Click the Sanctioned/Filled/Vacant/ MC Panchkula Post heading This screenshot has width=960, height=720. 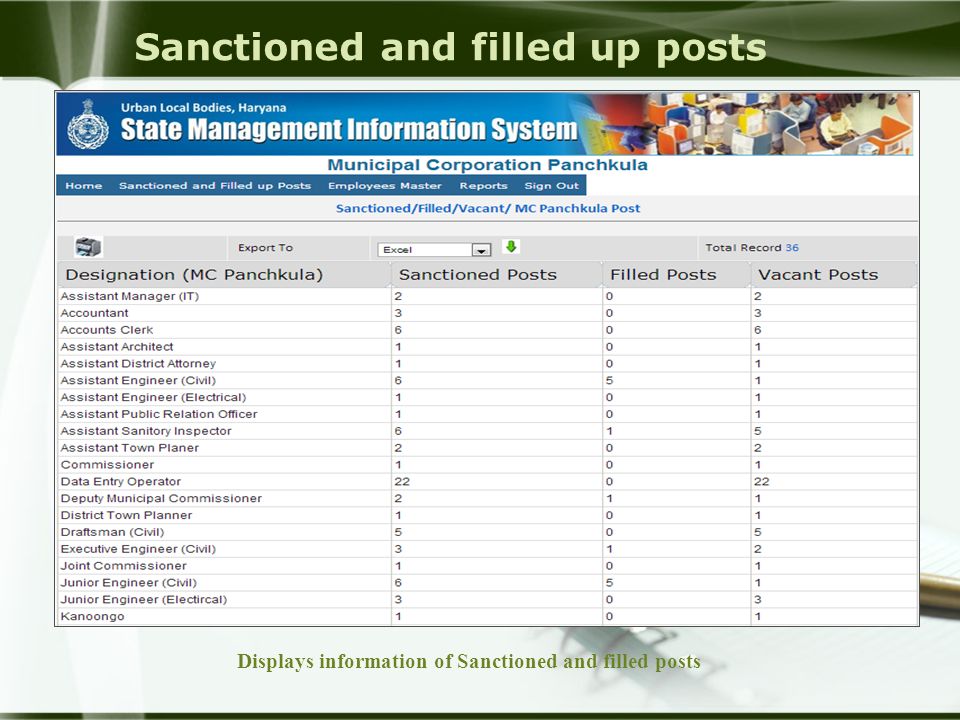click(488, 208)
